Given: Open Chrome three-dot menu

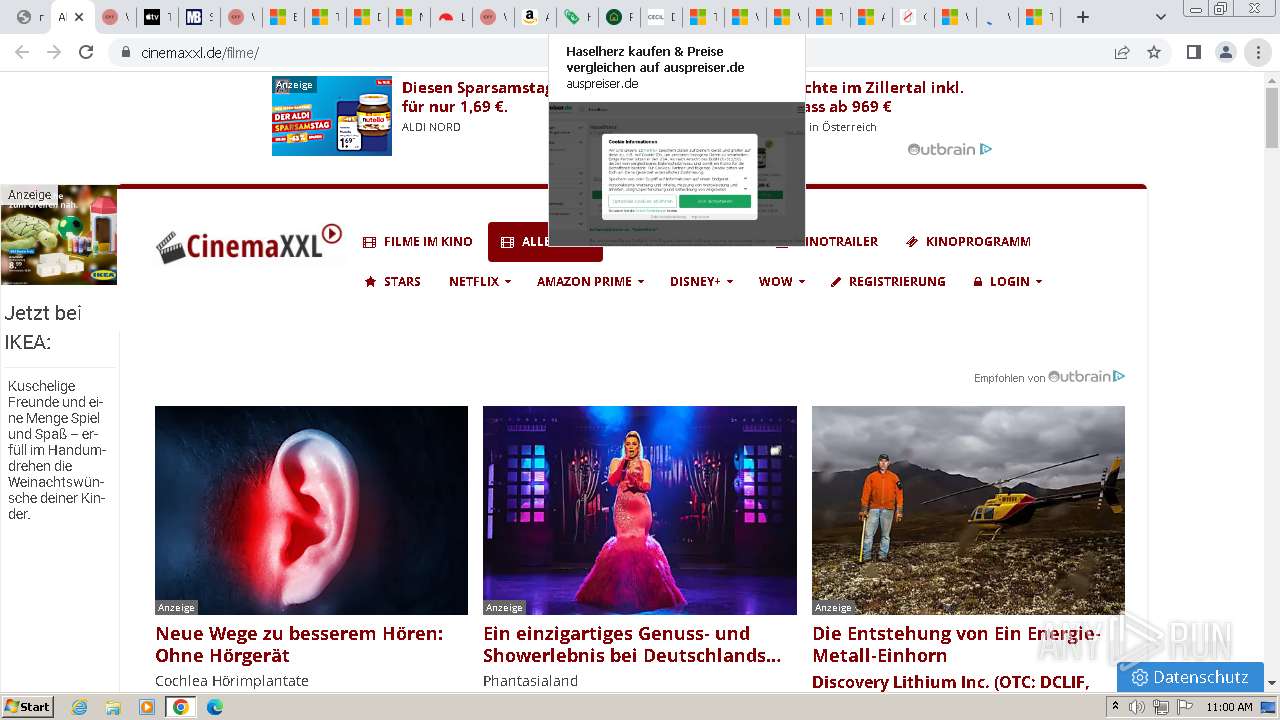Looking at the screenshot, I should [x=1258, y=52].
